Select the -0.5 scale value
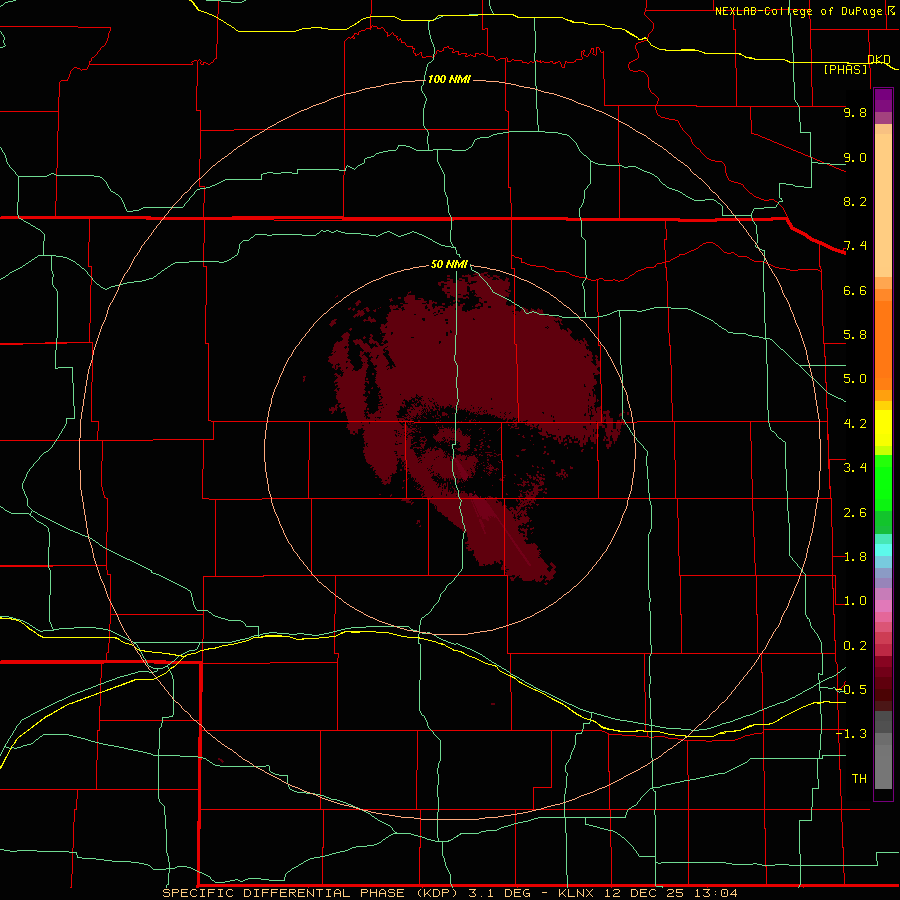 click(851, 690)
